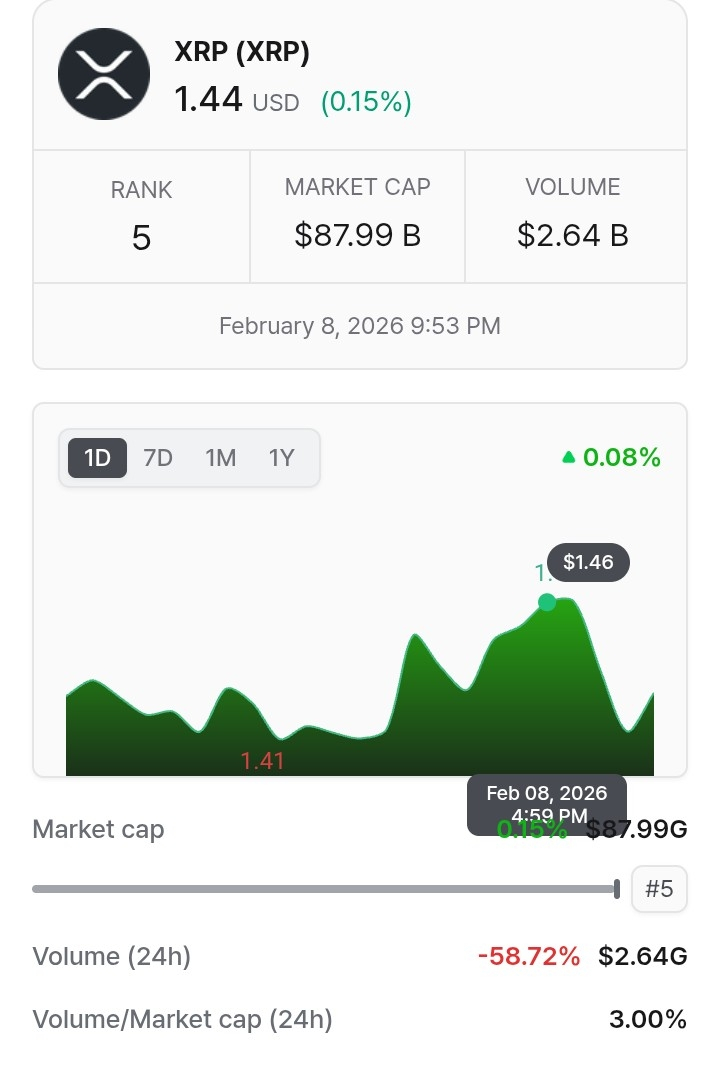
Task: Click the #5 rank badge
Action: tap(659, 889)
